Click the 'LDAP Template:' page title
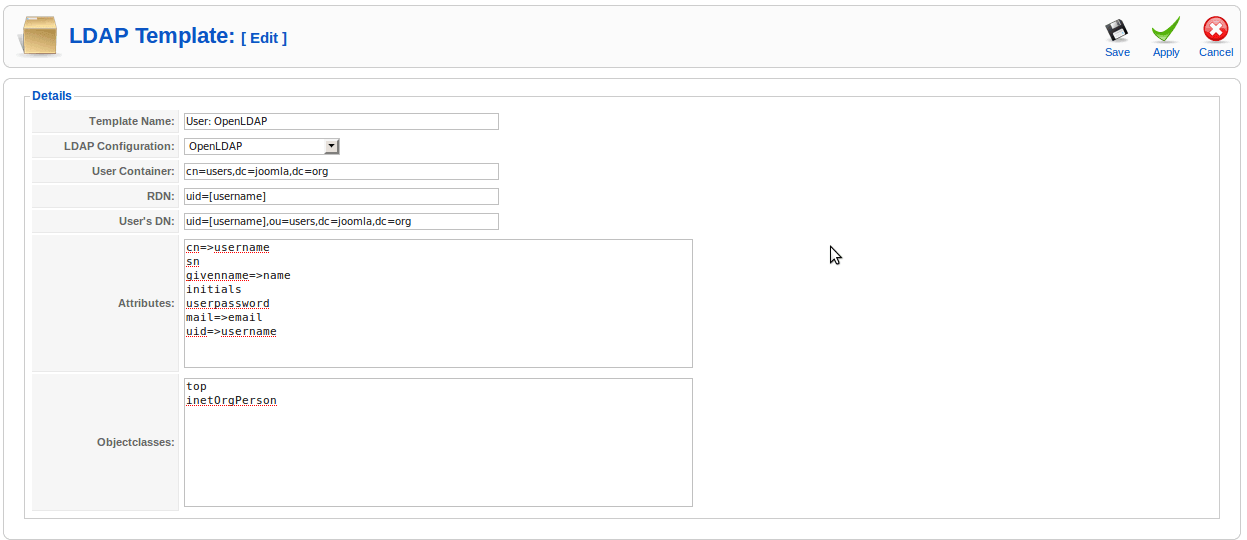Viewport: 1247px width, 540px height. pos(151,37)
